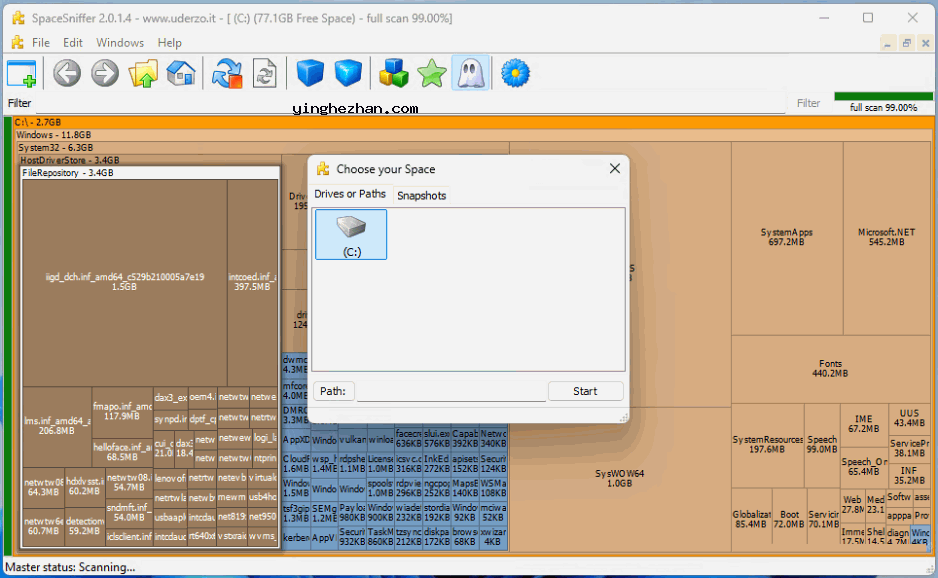The image size is (938, 578).
Task: Select the Speech 99.0MB block
Action: (x=822, y=445)
